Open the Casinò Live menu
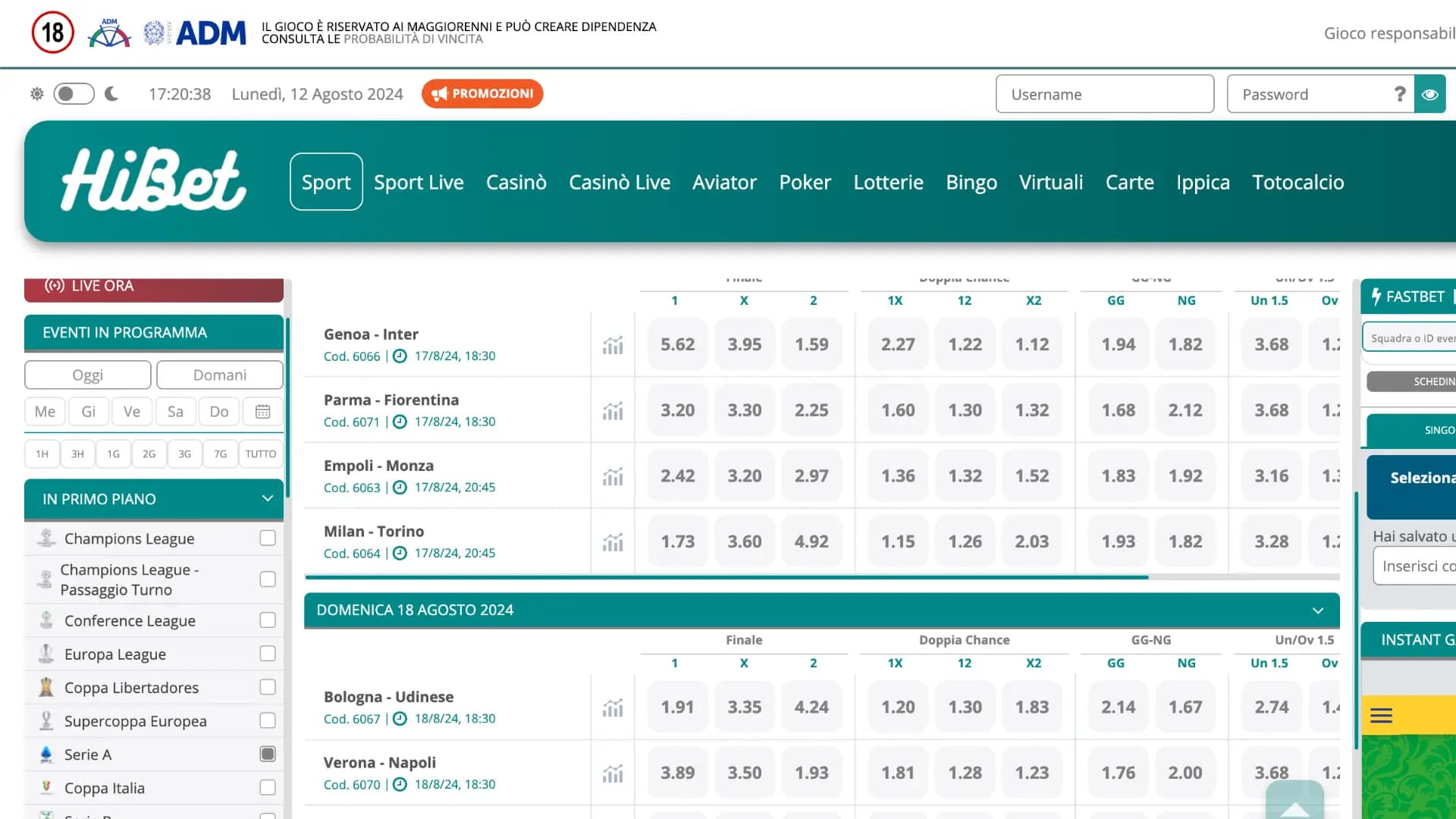The image size is (1456, 819). pos(620,182)
